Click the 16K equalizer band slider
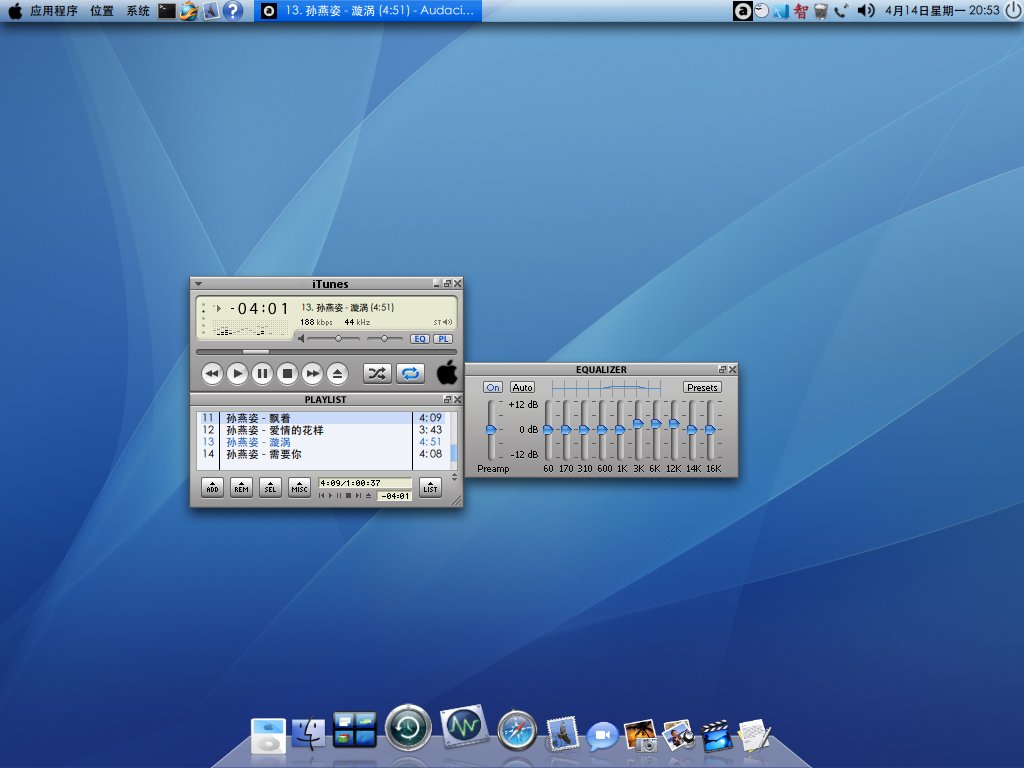Image resolution: width=1024 pixels, height=768 pixels. tap(711, 429)
